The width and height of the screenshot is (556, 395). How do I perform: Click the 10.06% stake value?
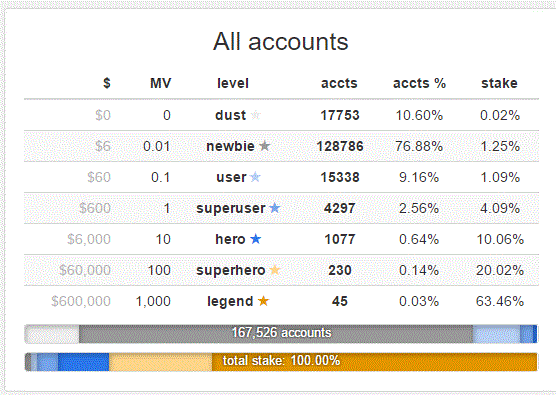click(500, 239)
